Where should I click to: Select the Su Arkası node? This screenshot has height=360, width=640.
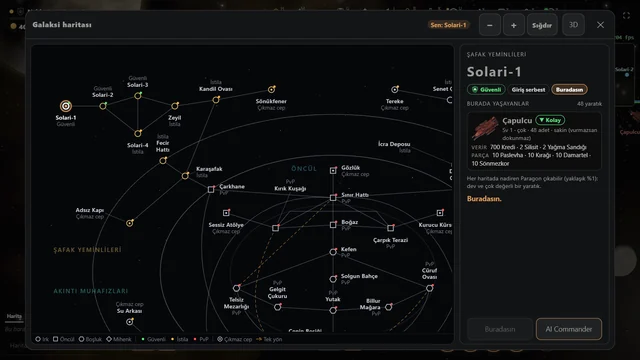coord(130,322)
